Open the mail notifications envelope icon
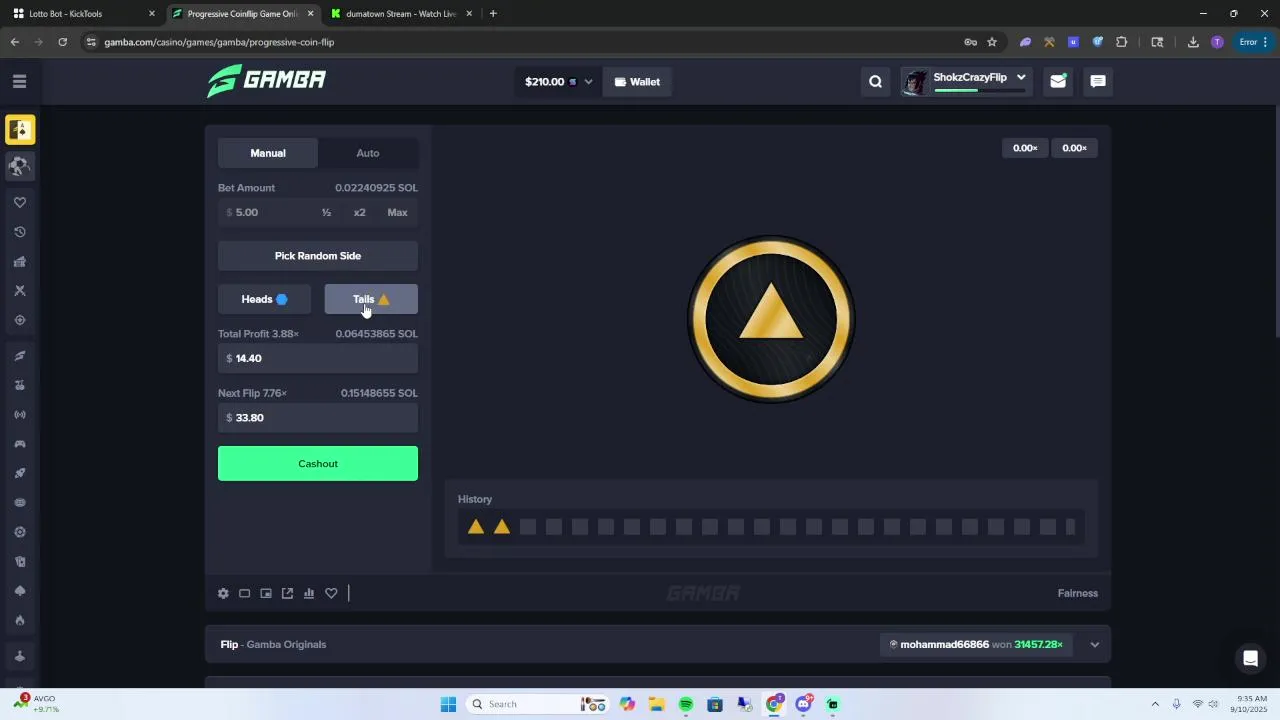This screenshot has height=720, width=1280. coord(1058,82)
